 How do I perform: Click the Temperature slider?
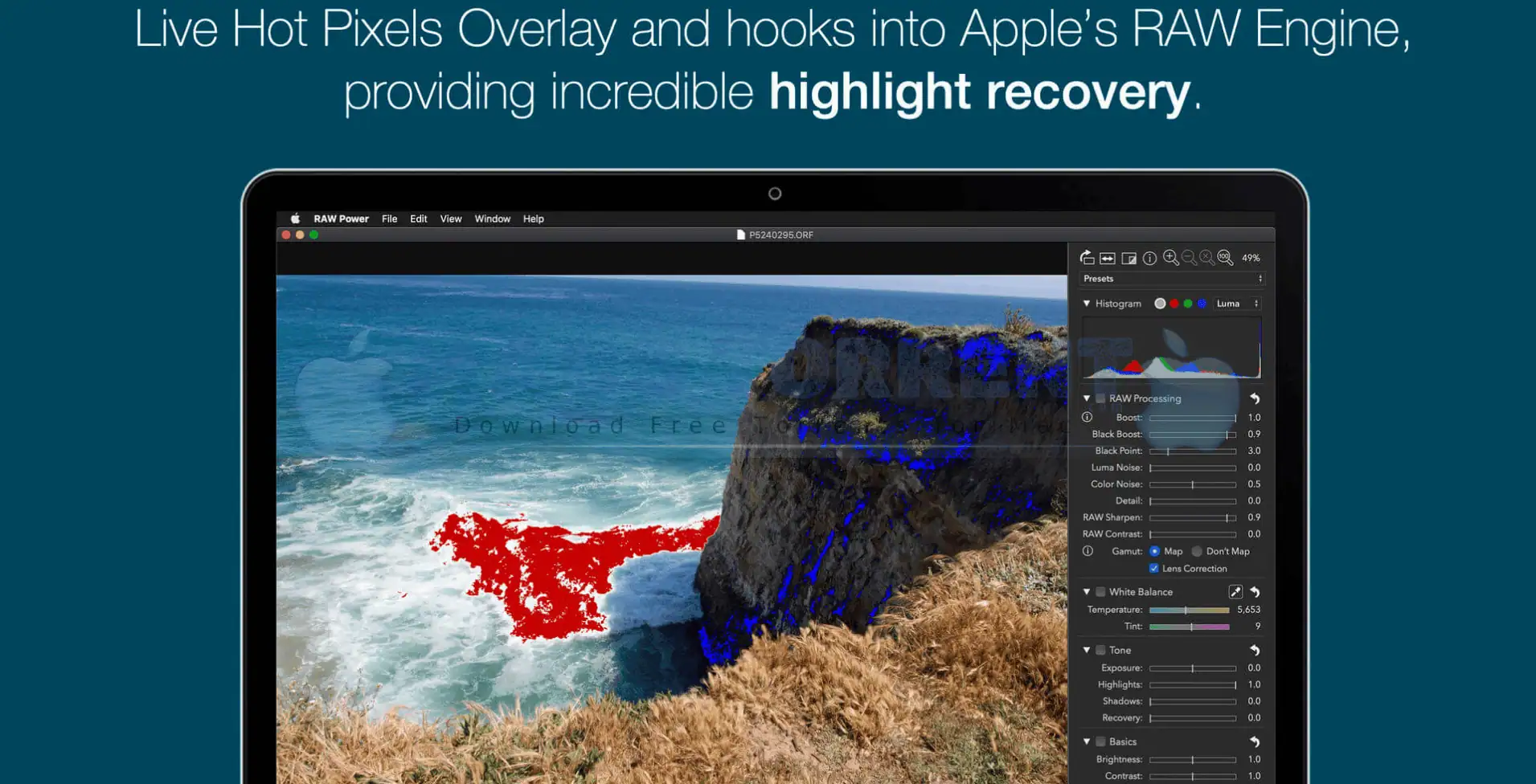[x=1190, y=610]
